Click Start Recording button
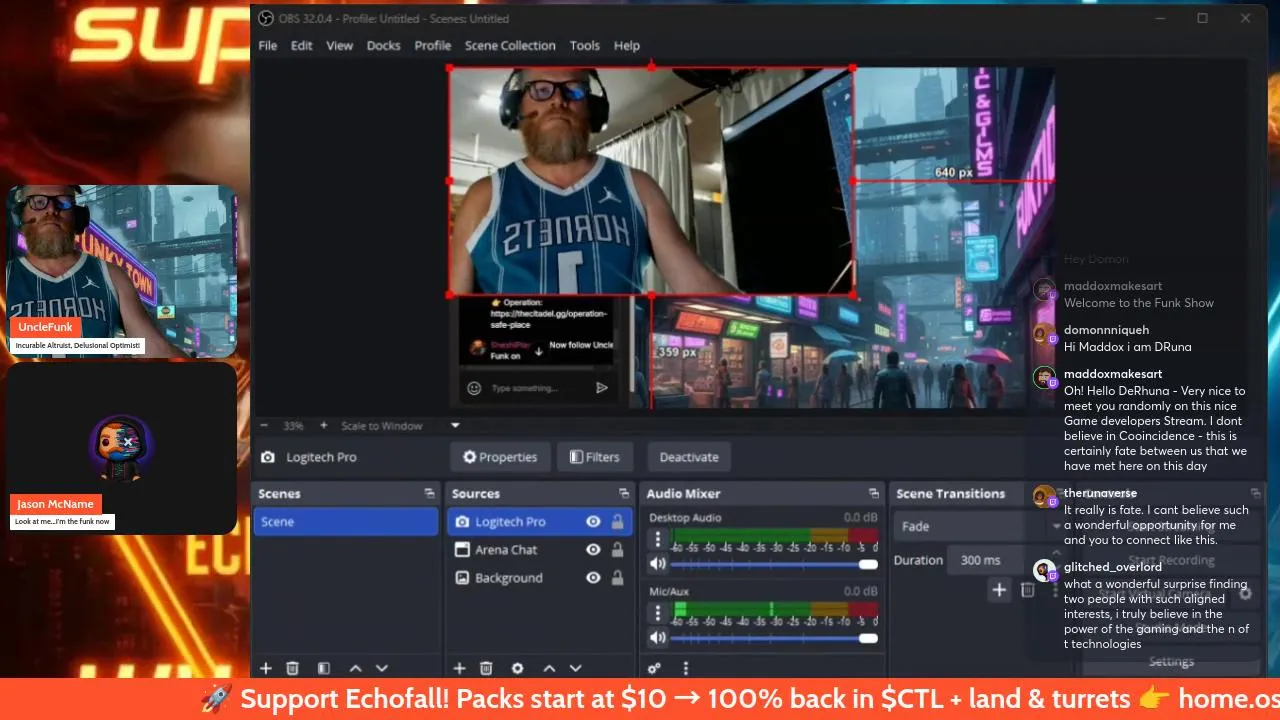The image size is (1280, 720). (x=1171, y=560)
